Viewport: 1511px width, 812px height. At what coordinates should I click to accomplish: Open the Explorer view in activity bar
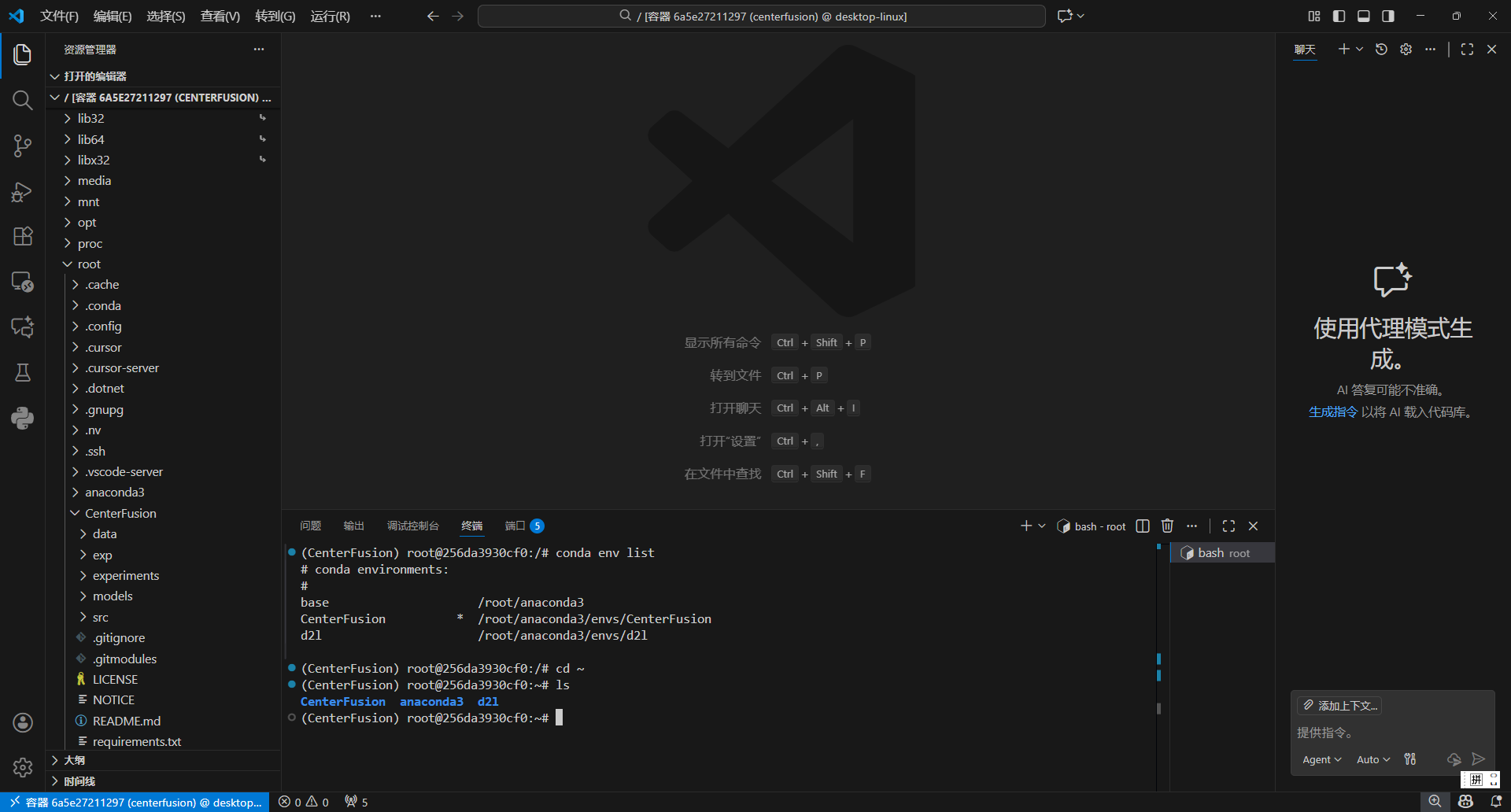click(x=23, y=54)
